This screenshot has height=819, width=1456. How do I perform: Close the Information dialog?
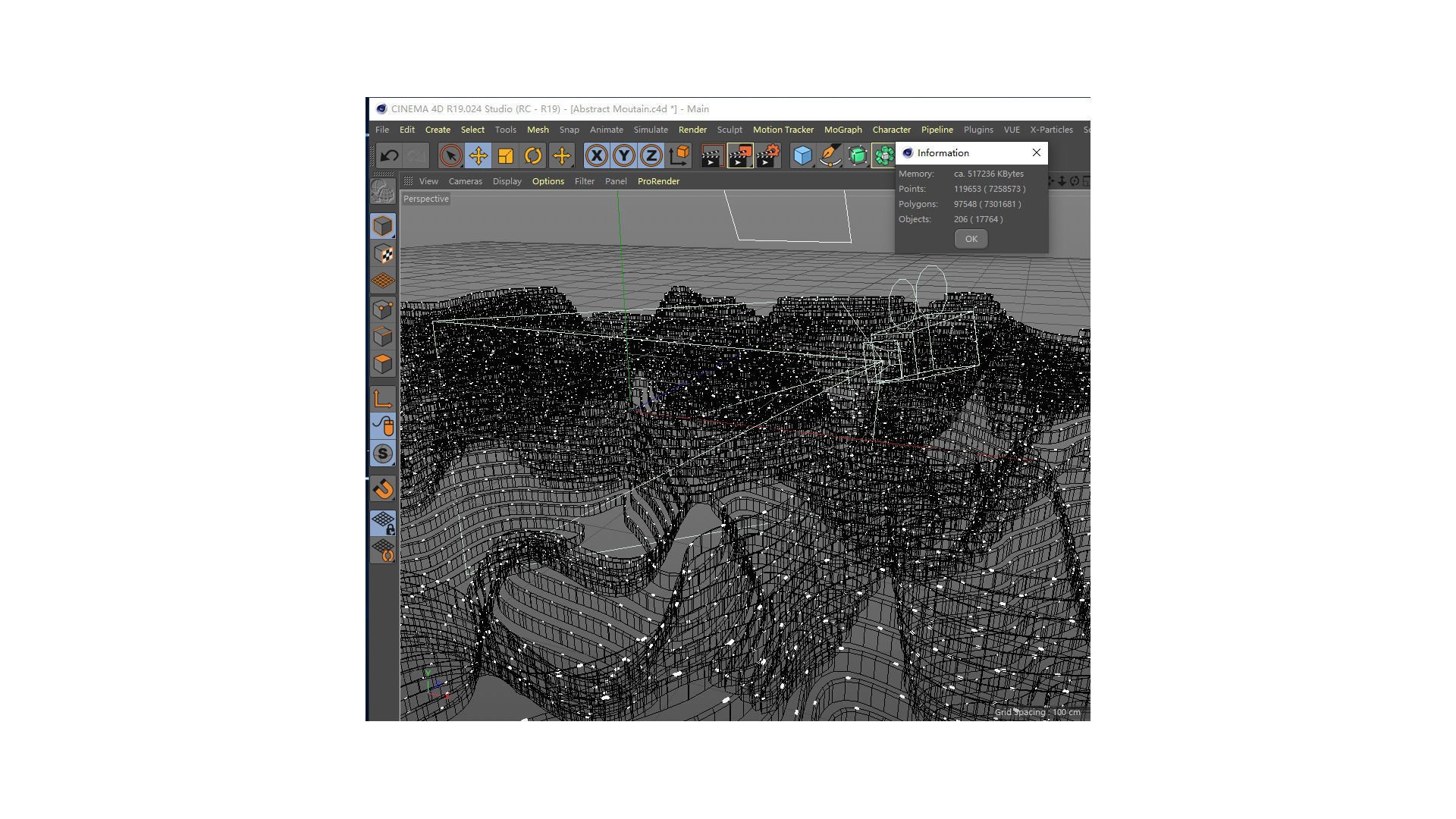pos(1037,152)
